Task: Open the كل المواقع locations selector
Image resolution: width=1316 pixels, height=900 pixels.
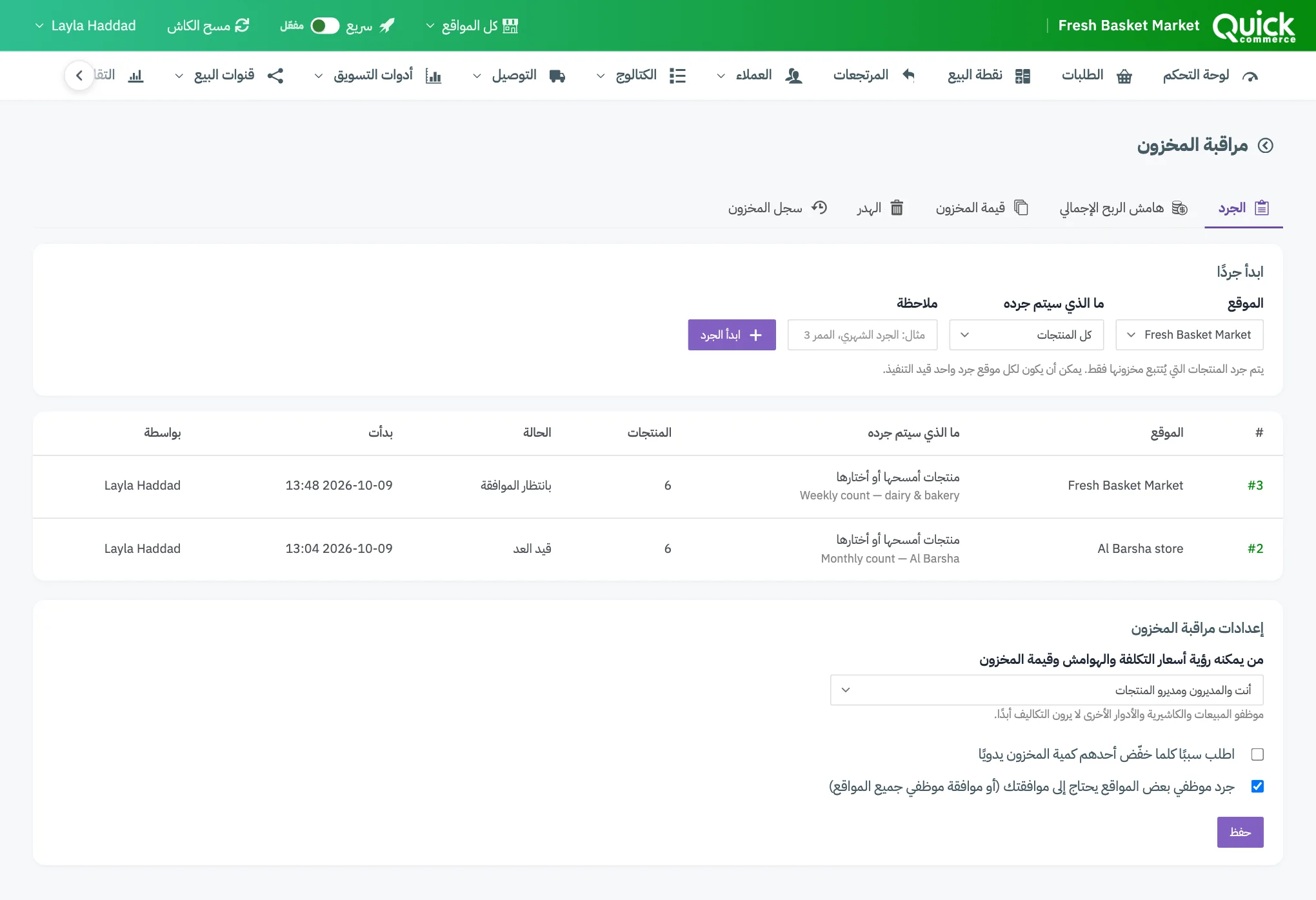Action: 472,26
